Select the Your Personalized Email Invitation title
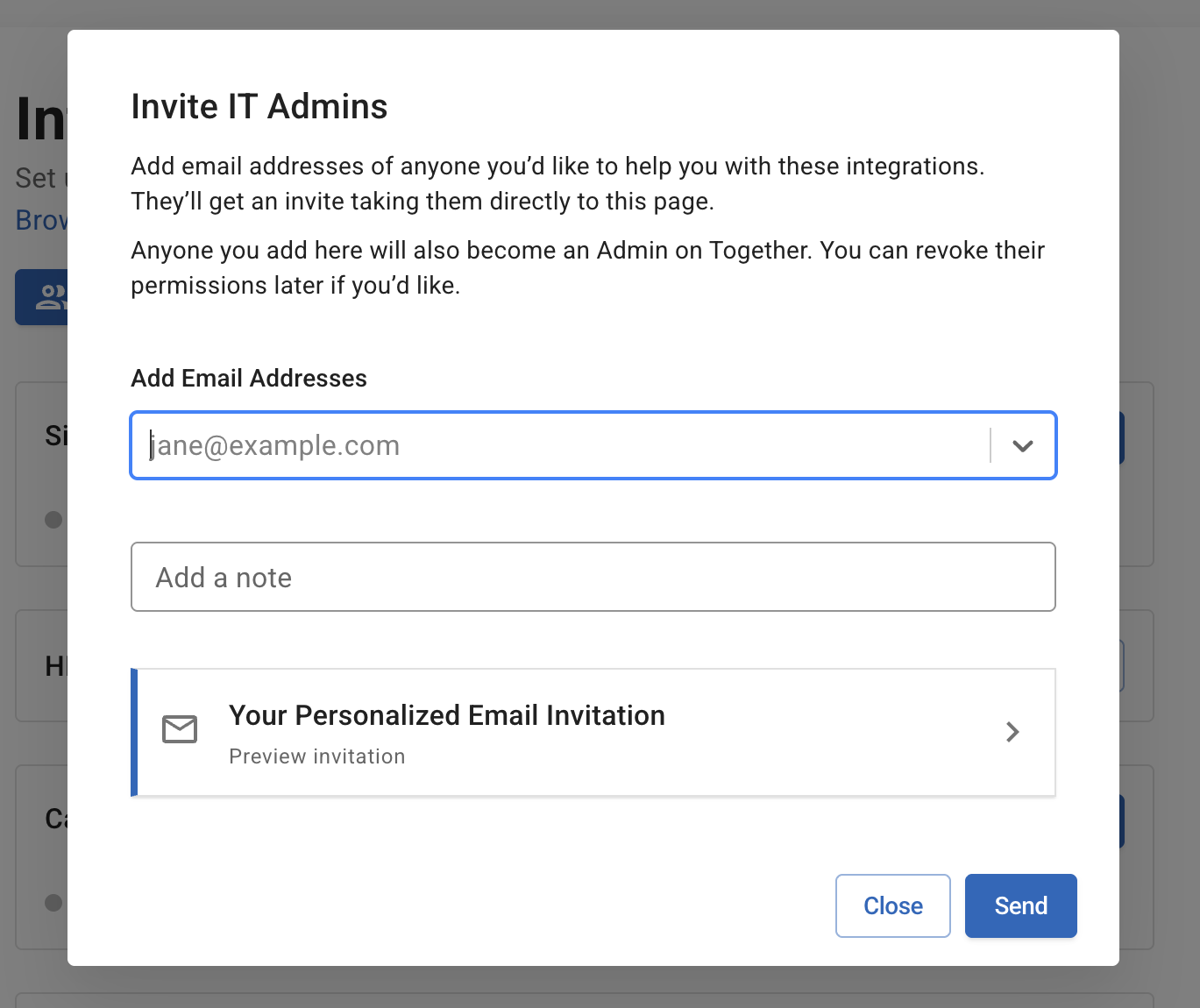Image resolution: width=1200 pixels, height=1008 pixels. tap(446, 715)
